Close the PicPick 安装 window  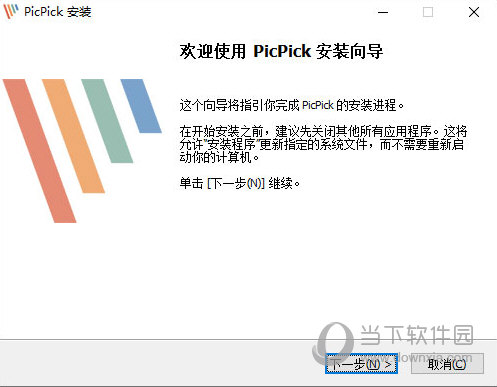[474, 12]
